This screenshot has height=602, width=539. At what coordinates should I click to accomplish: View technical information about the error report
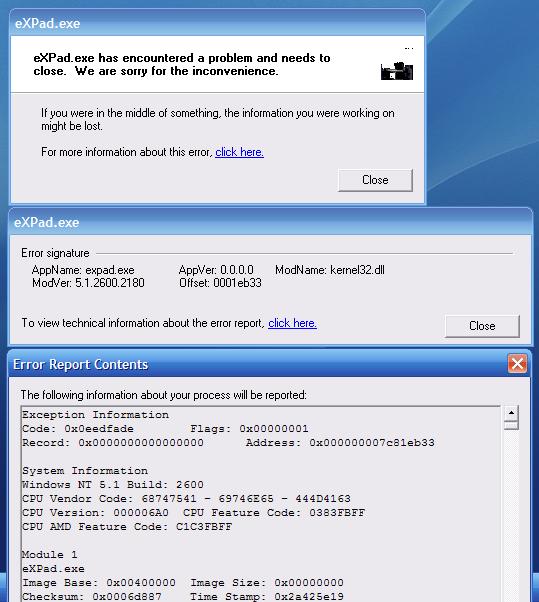[x=292, y=323]
